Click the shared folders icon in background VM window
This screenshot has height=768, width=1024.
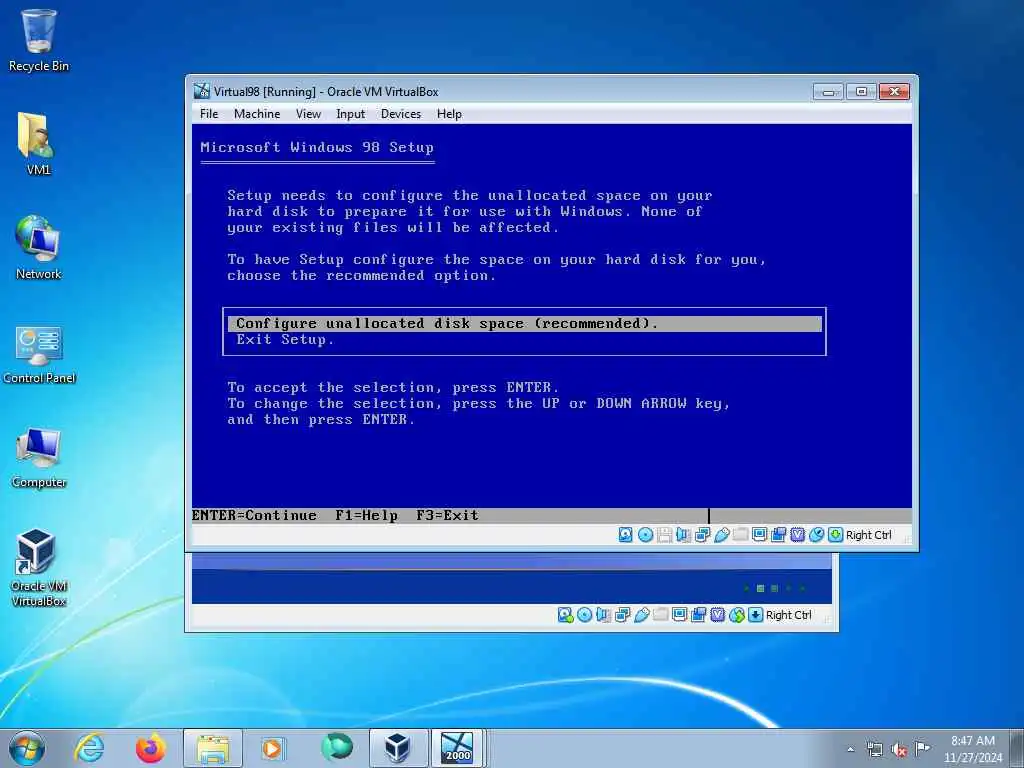(660, 615)
